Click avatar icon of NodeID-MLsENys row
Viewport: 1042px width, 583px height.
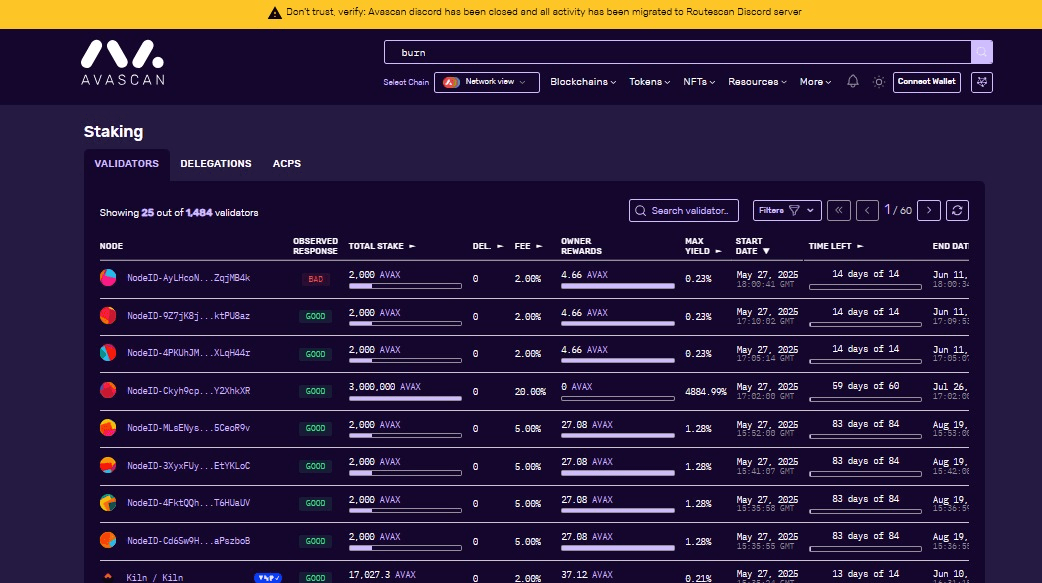108,427
